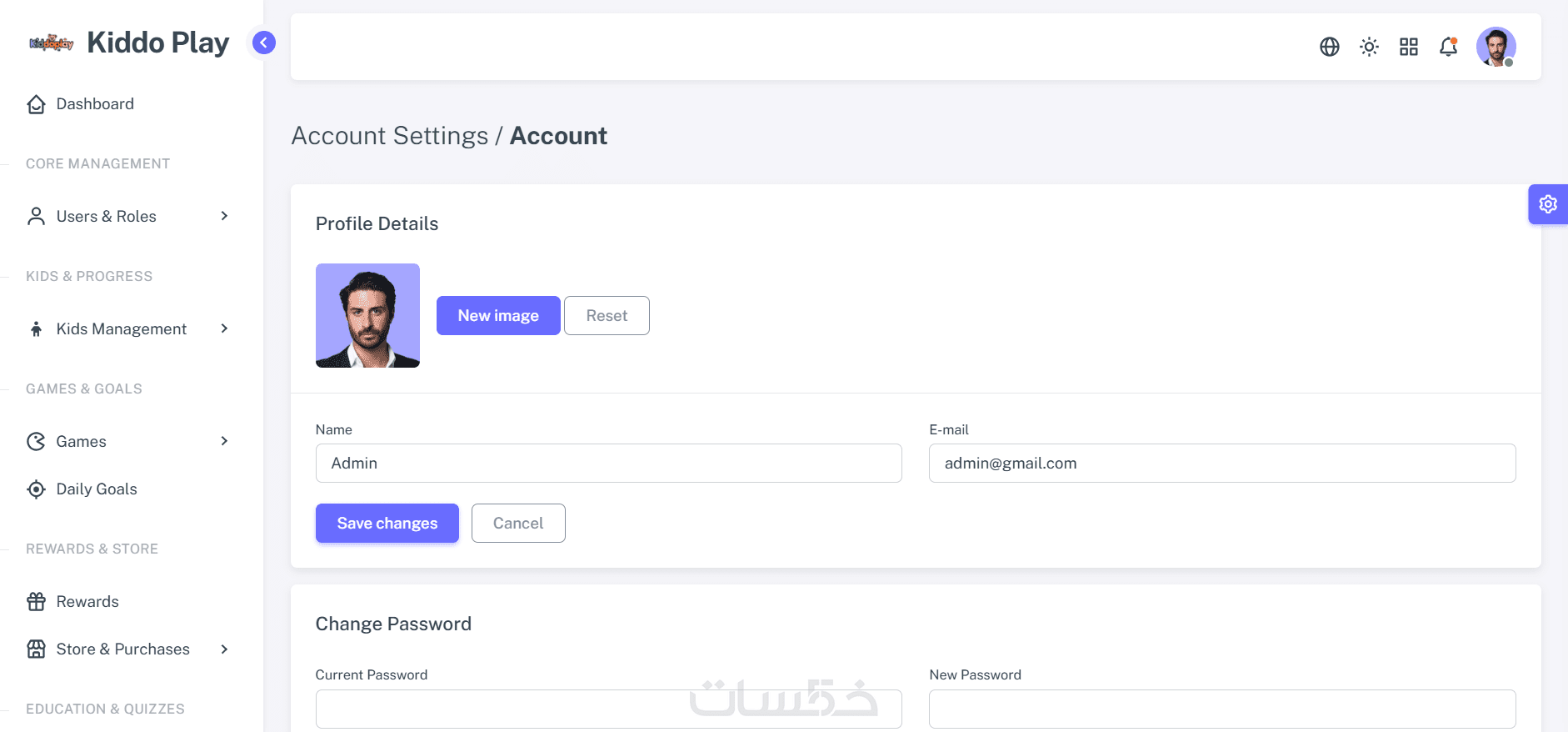Click the profile photo thumbnail

(367, 316)
